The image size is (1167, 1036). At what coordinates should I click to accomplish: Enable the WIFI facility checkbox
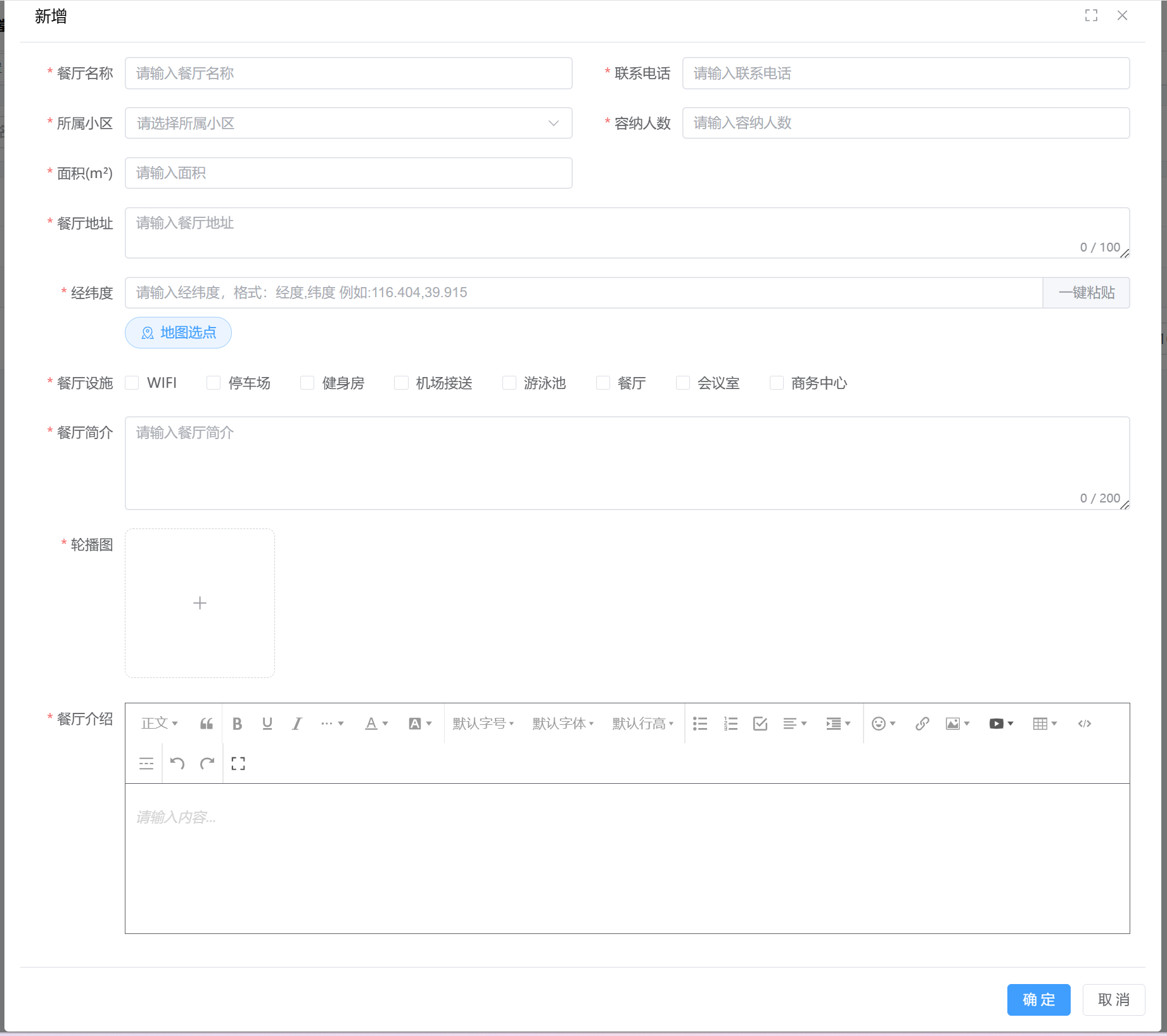132,383
